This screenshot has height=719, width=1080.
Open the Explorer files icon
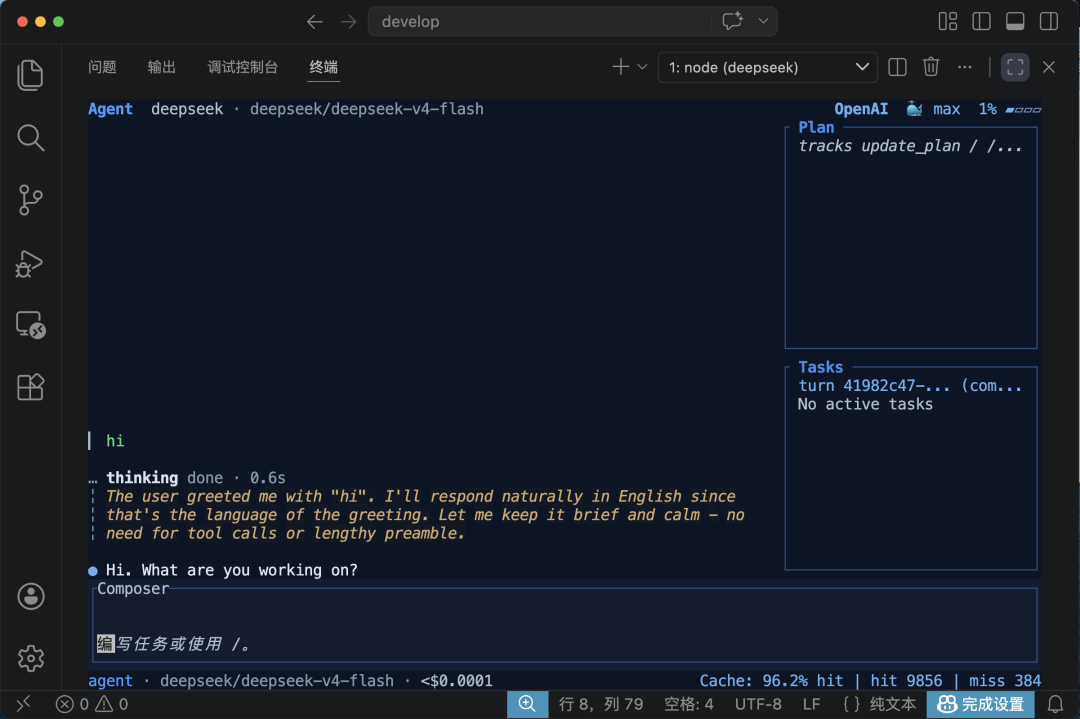pos(30,74)
